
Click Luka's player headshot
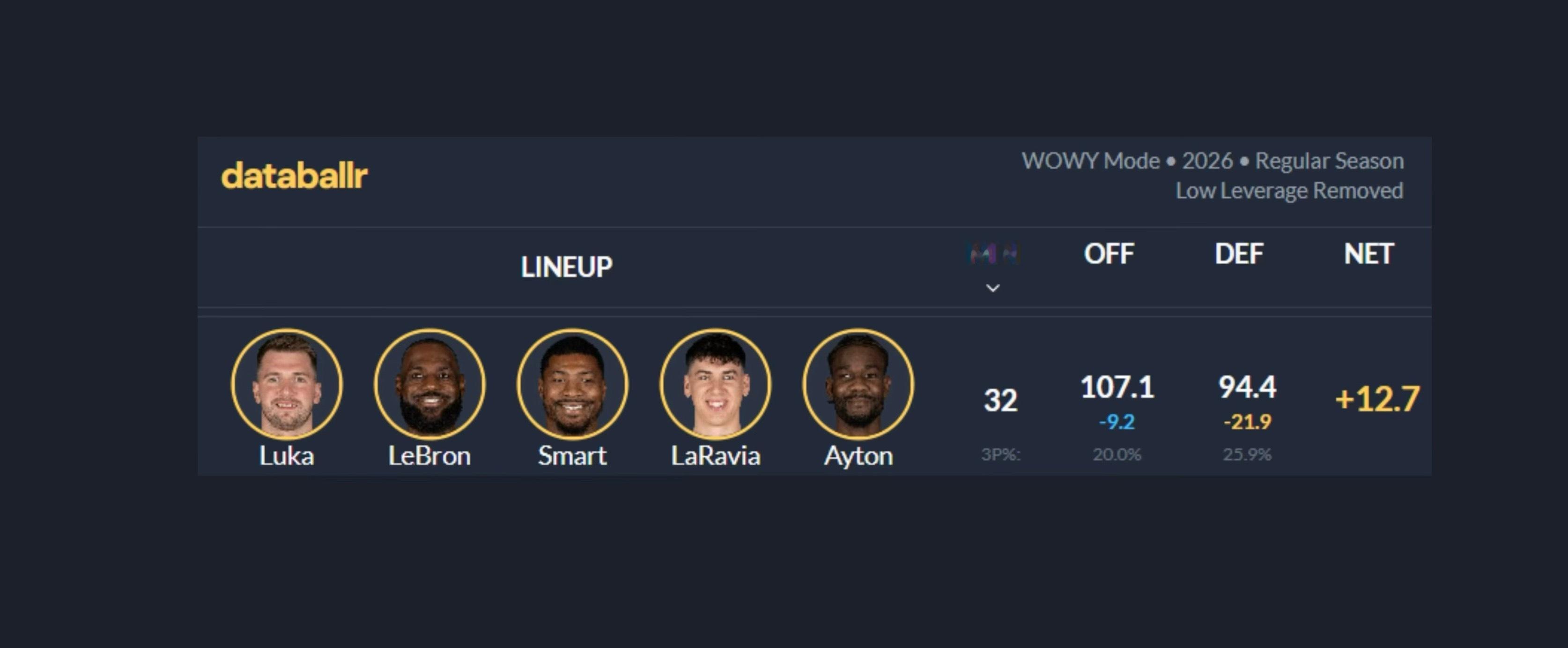point(287,384)
